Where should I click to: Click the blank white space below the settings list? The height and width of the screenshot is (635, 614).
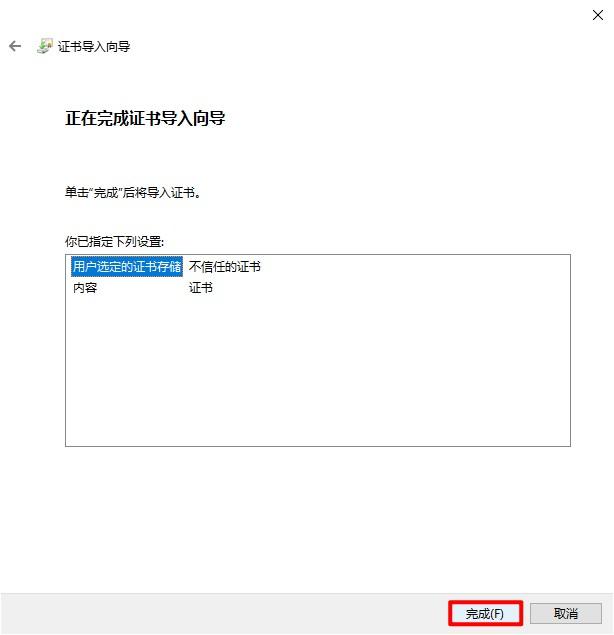(318, 518)
